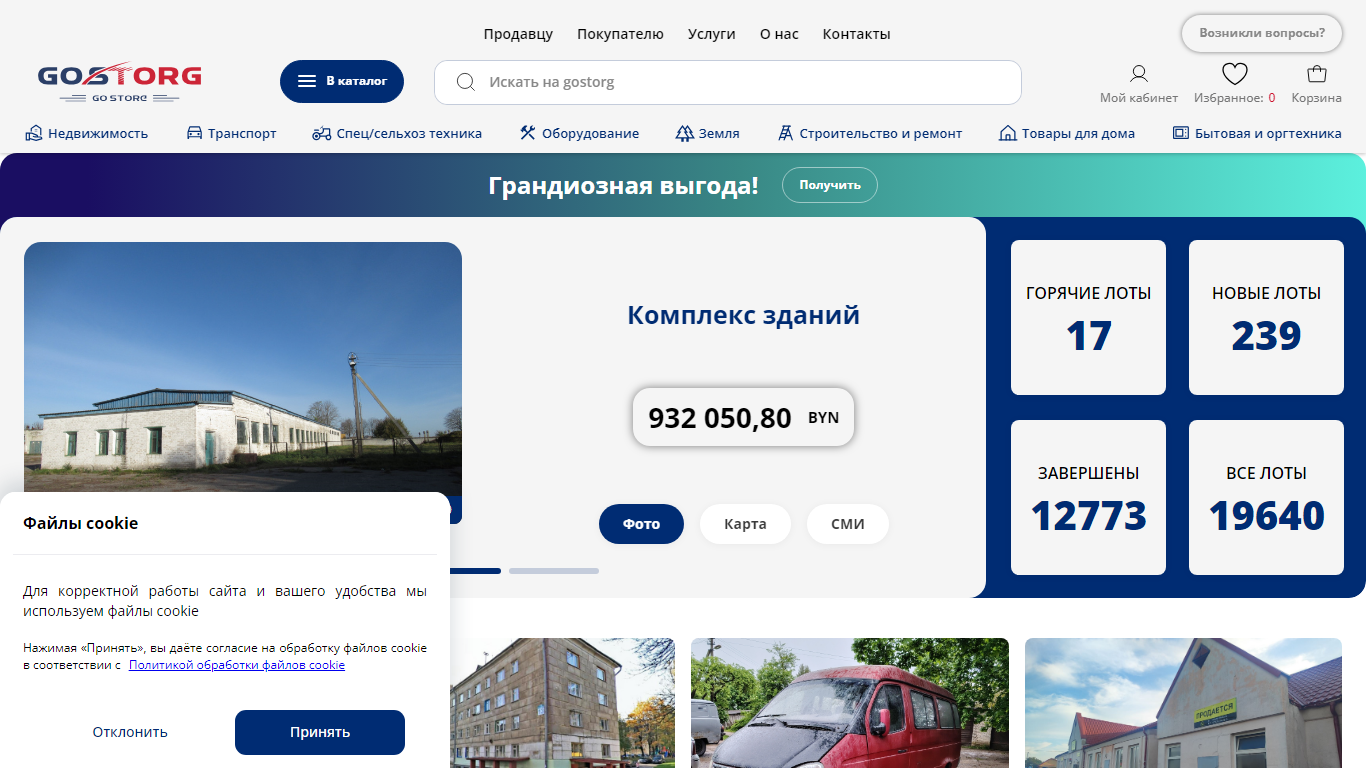The width and height of the screenshot is (1366, 768).
Task: Open the О нас menu
Action: point(779,34)
